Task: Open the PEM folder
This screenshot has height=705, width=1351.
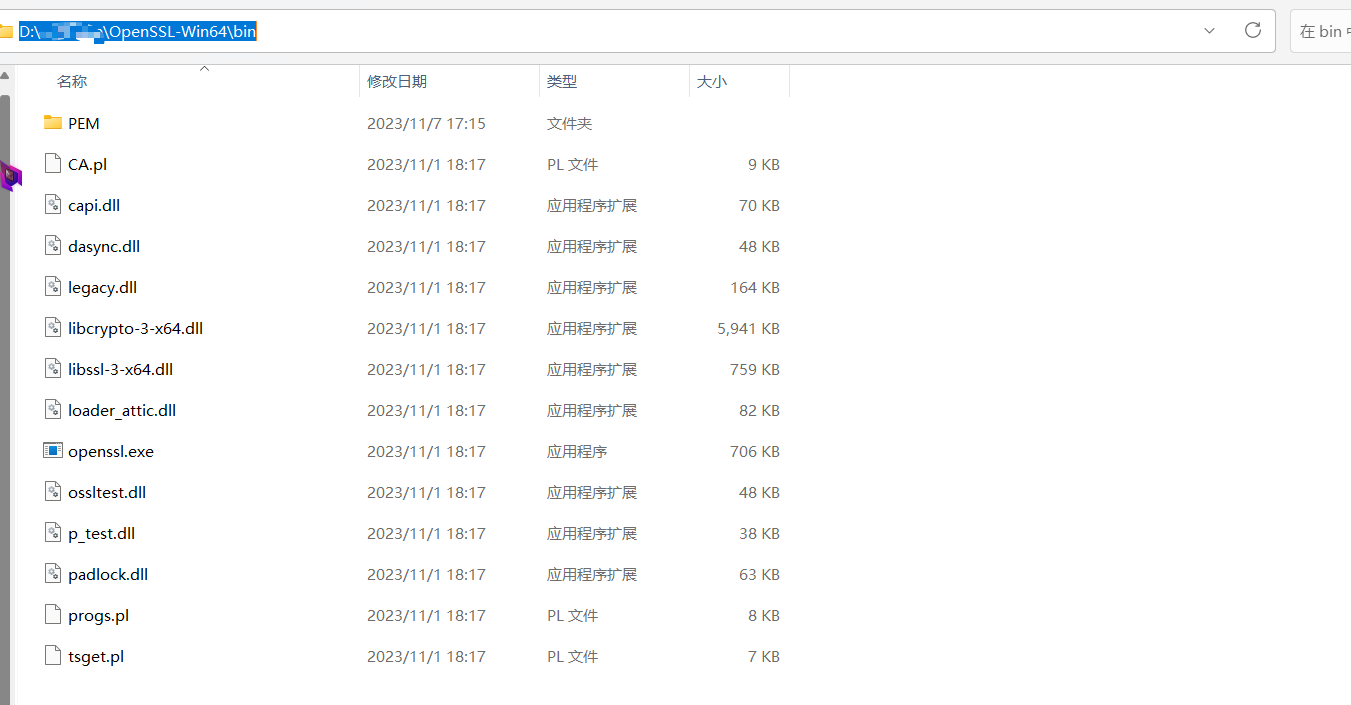Action: (x=85, y=122)
